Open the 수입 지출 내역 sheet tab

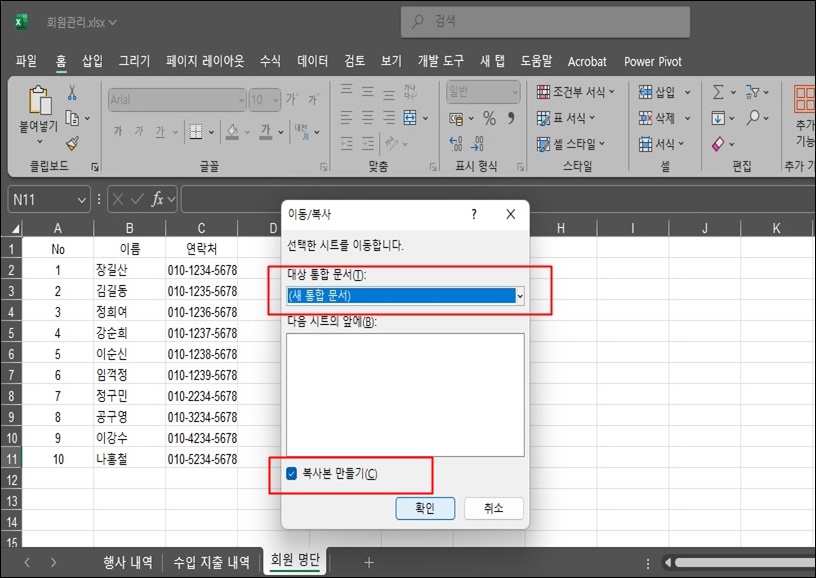point(210,562)
